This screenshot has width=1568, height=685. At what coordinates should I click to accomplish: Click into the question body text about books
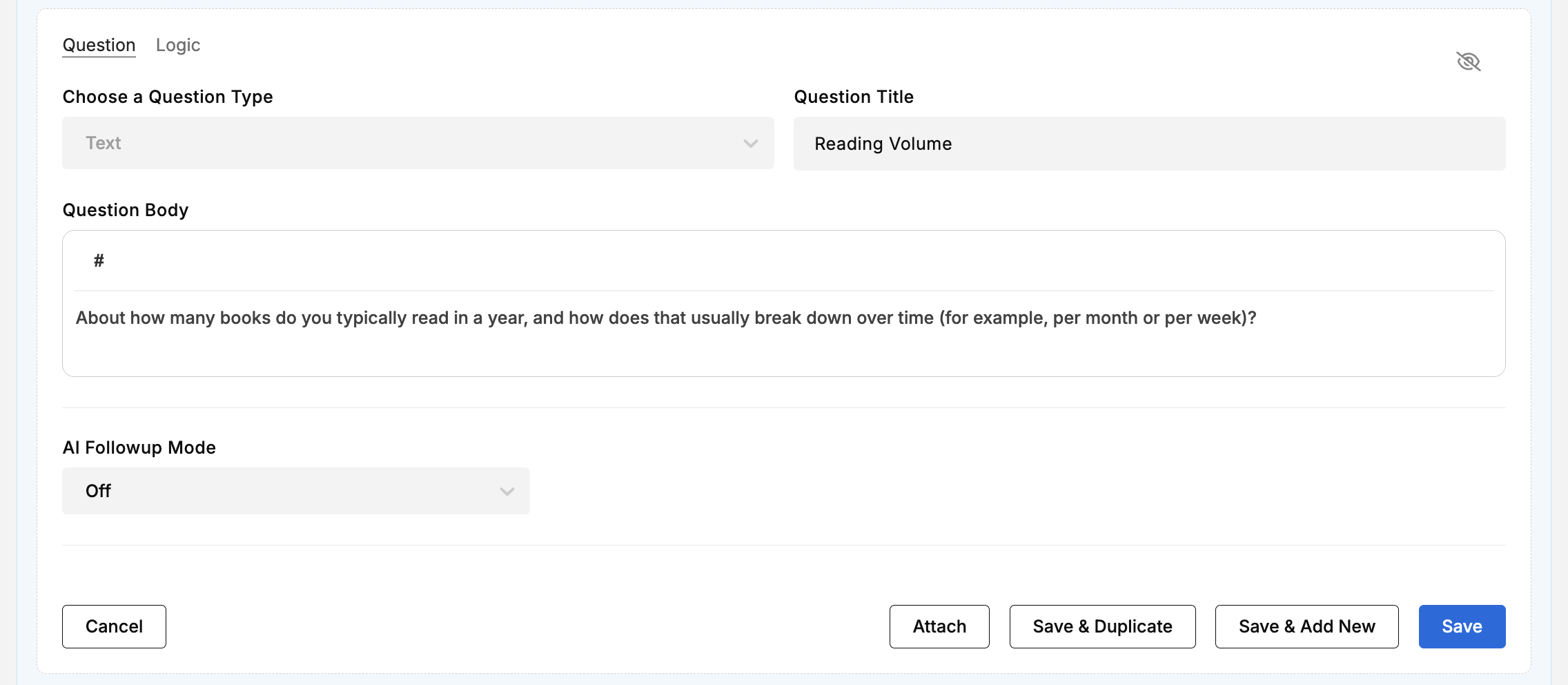coord(665,318)
